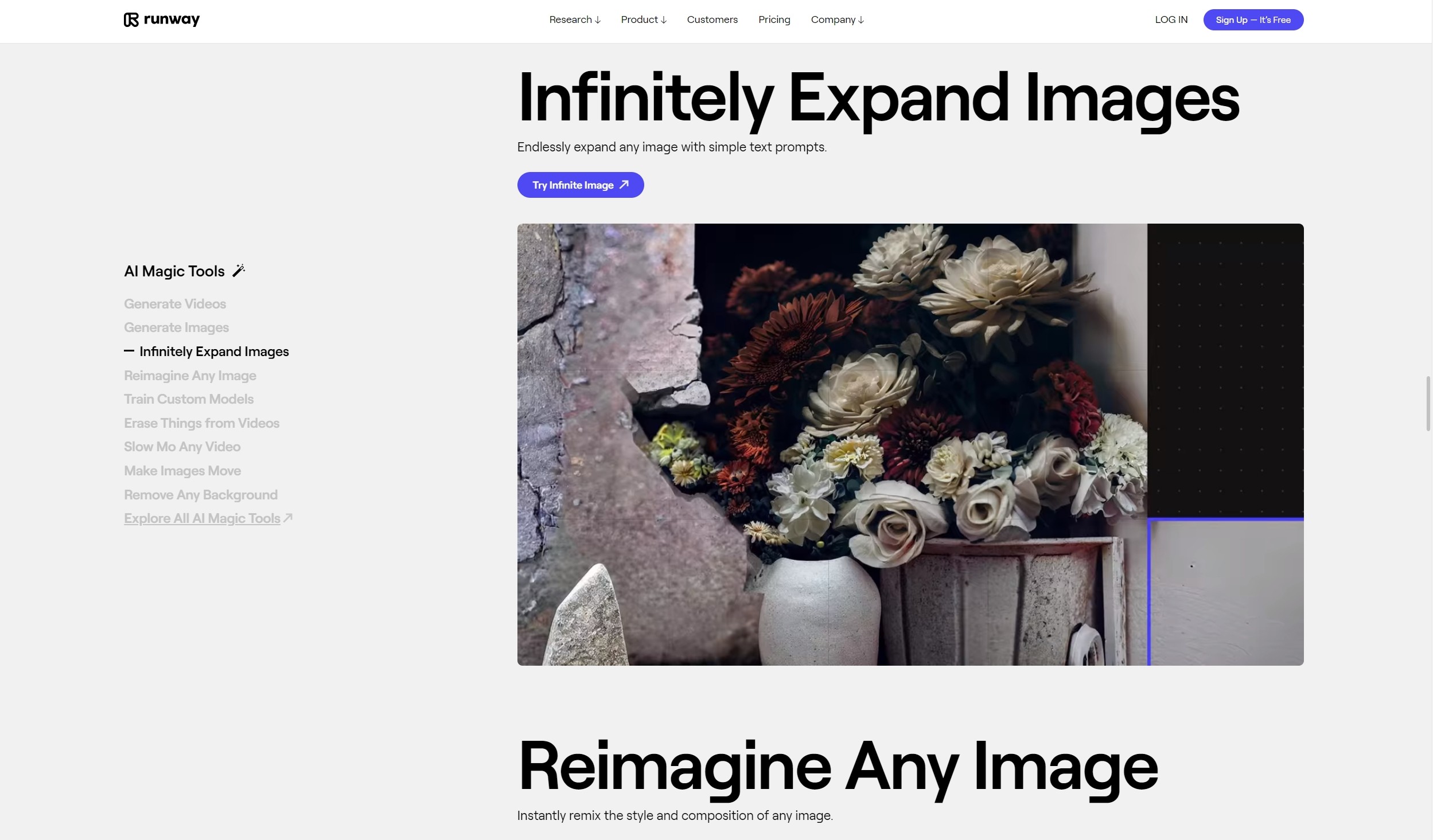This screenshot has width=1433, height=840.
Task: Click the magic wand icon beside AI Magic Tools
Action: tap(239, 271)
